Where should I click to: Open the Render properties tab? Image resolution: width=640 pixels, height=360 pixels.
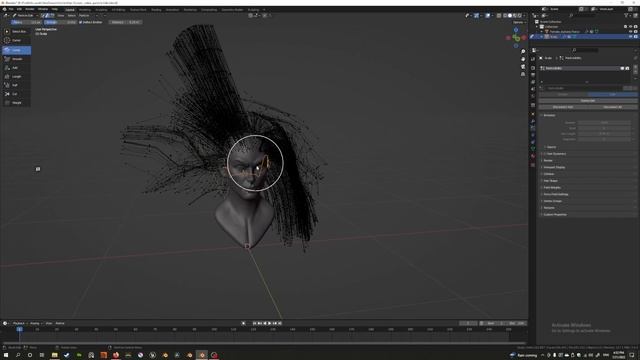[533, 68]
